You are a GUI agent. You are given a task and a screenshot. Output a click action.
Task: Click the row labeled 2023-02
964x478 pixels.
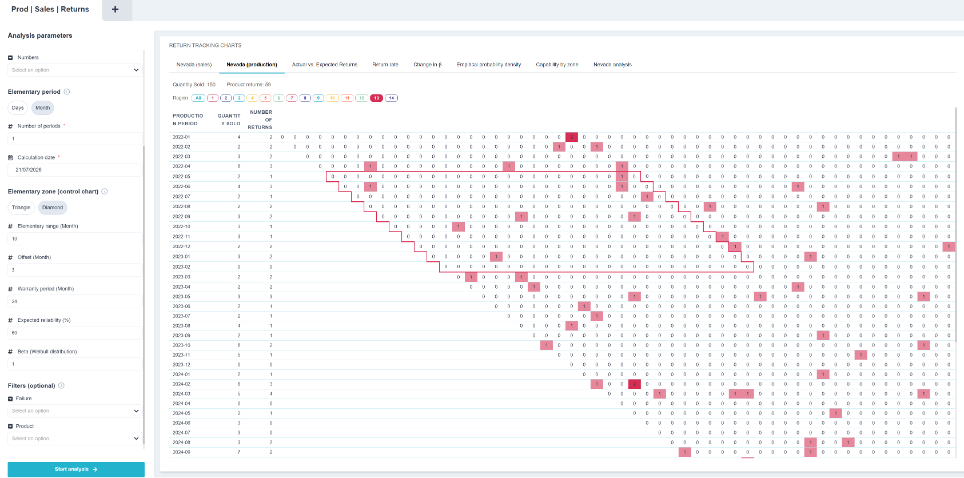(563, 266)
